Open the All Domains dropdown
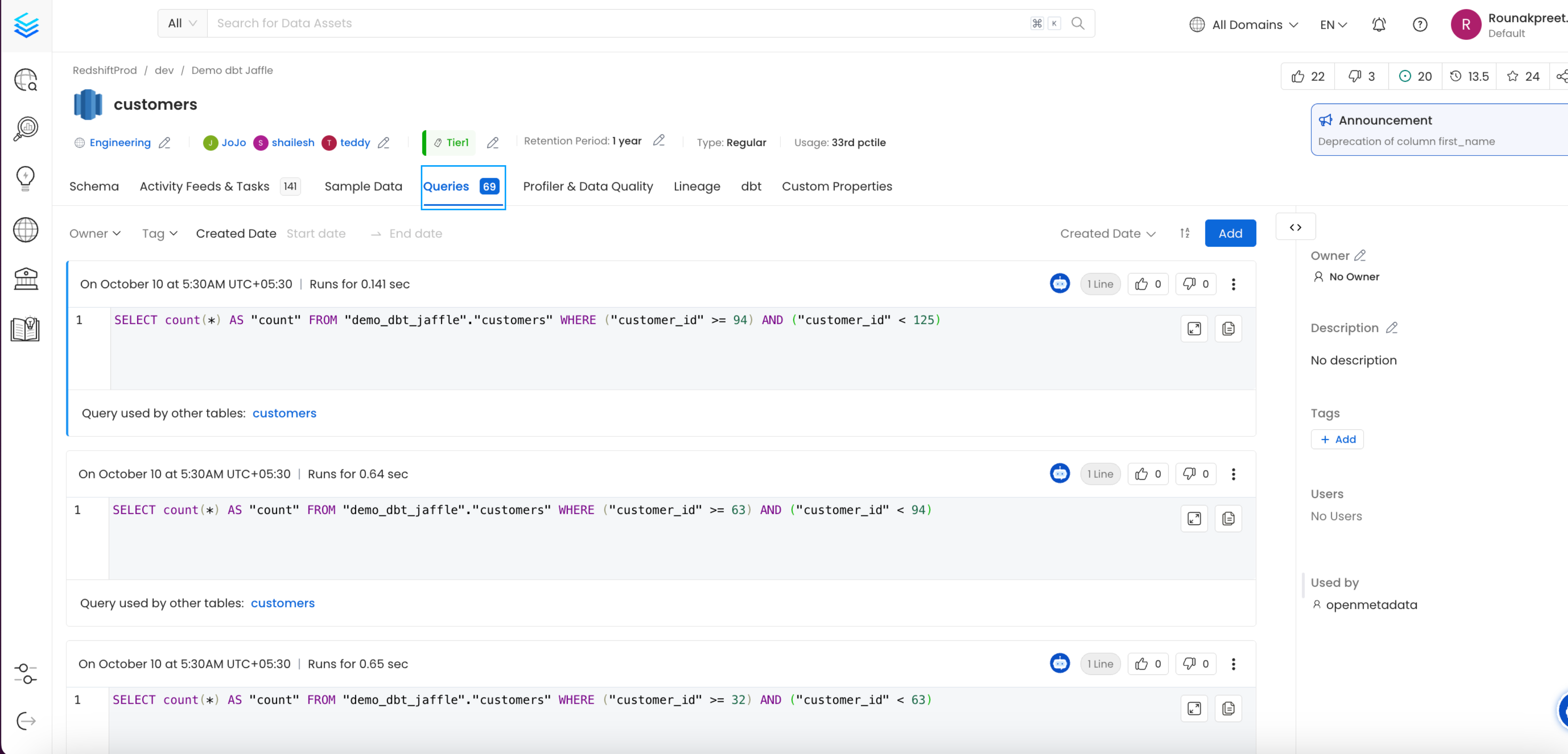Viewport: 1568px width, 754px height. (x=1243, y=24)
